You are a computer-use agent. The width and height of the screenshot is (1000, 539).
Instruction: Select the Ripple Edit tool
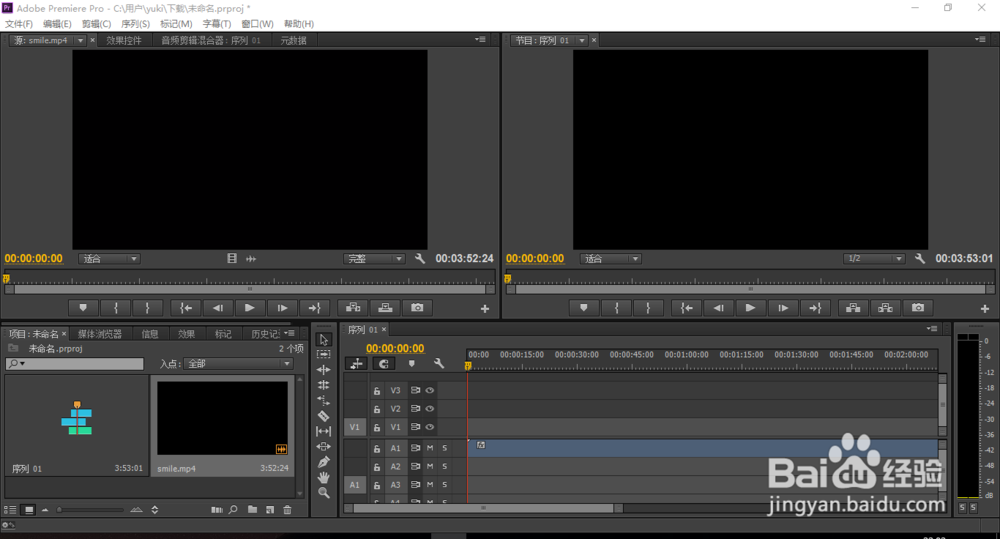[323, 369]
